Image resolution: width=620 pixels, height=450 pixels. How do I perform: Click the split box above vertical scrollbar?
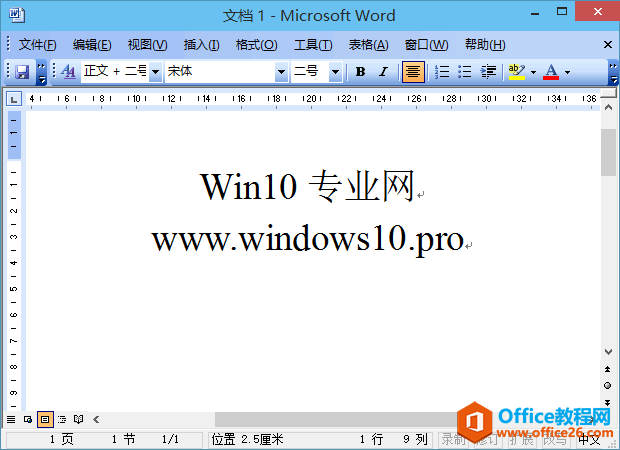(608, 93)
